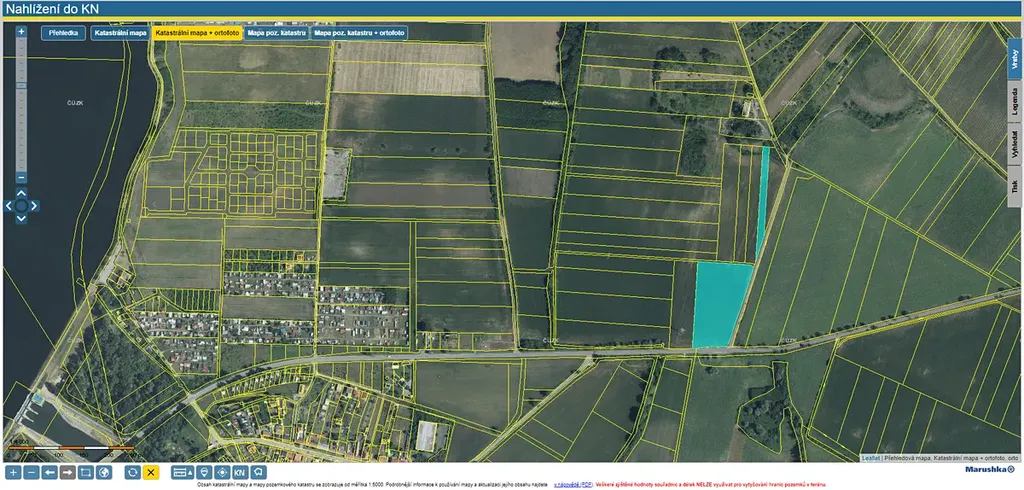Screen dimensions: 1024x490
Task: Select Mapa poz. katastru + ortofoto layer
Action: pyautogui.click(x=360, y=33)
